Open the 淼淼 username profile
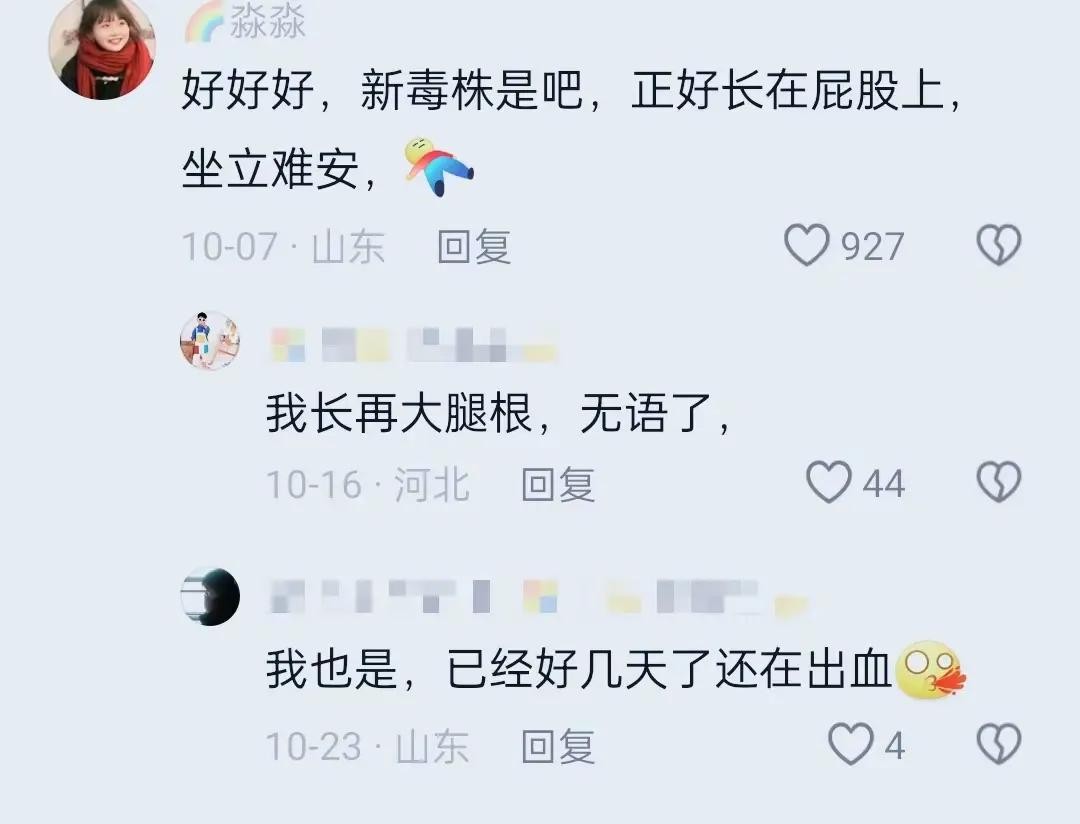Image resolution: width=1080 pixels, height=824 pixels. 267,21
